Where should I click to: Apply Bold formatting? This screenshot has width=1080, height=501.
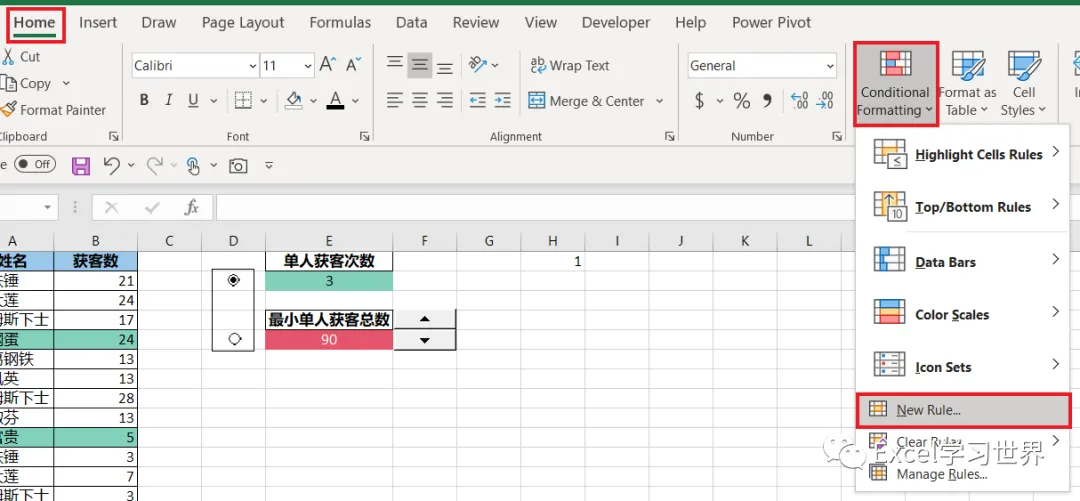point(144,101)
